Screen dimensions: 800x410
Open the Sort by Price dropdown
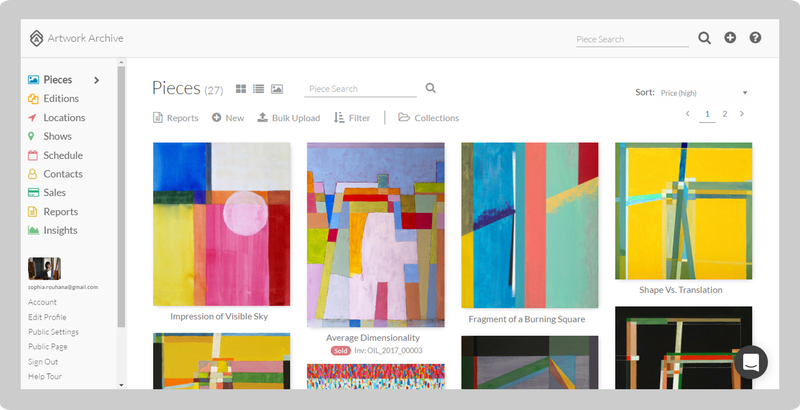coord(704,93)
